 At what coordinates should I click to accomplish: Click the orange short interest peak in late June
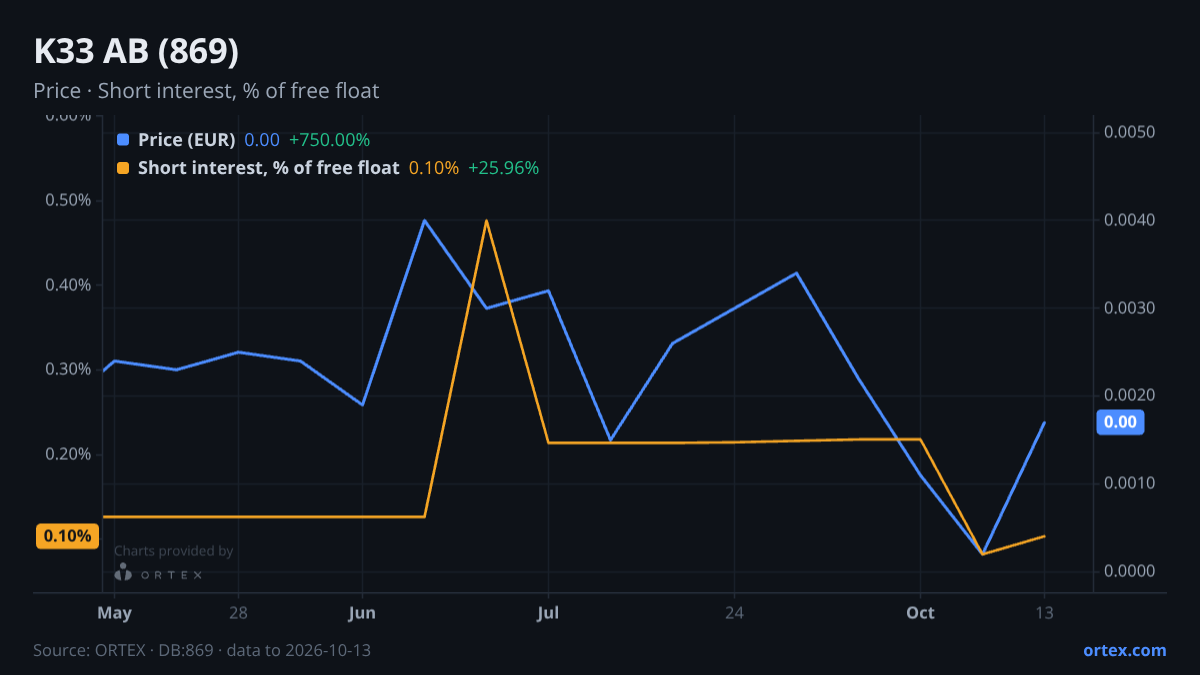coord(486,220)
